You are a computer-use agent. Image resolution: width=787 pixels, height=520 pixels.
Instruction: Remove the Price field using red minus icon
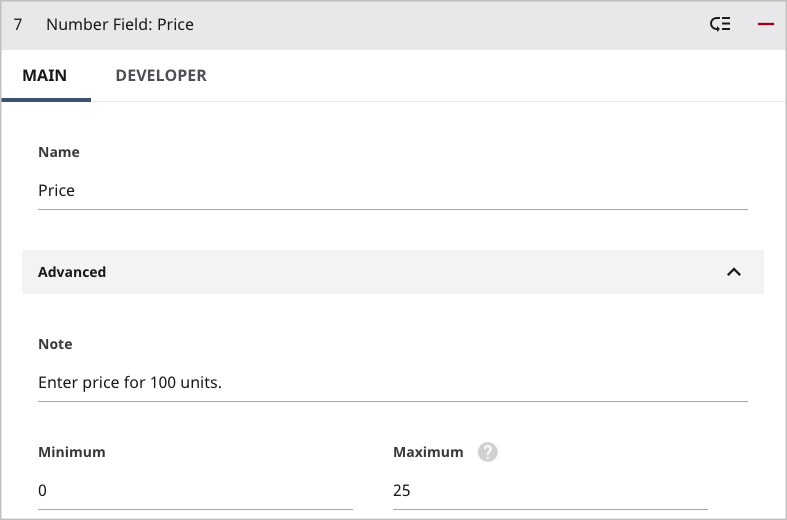(x=765, y=24)
